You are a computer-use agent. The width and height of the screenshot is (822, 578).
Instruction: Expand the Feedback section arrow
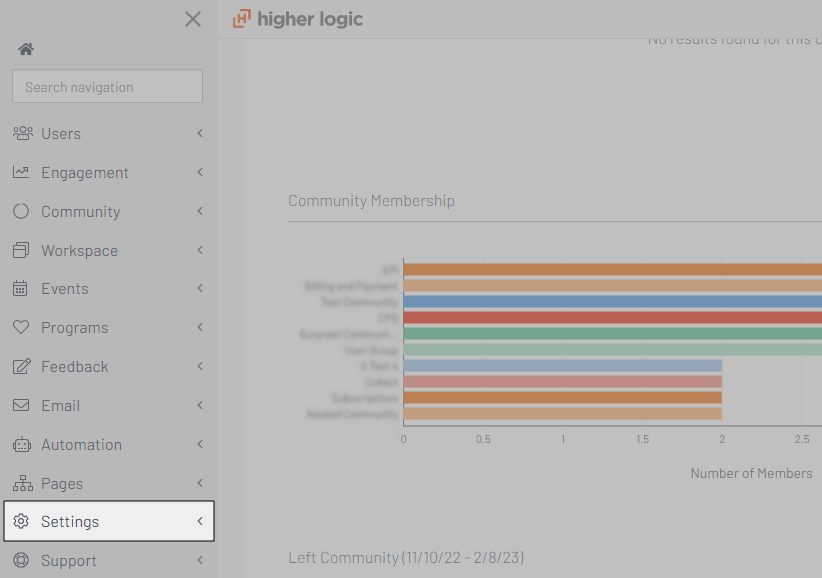coord(200,366)
